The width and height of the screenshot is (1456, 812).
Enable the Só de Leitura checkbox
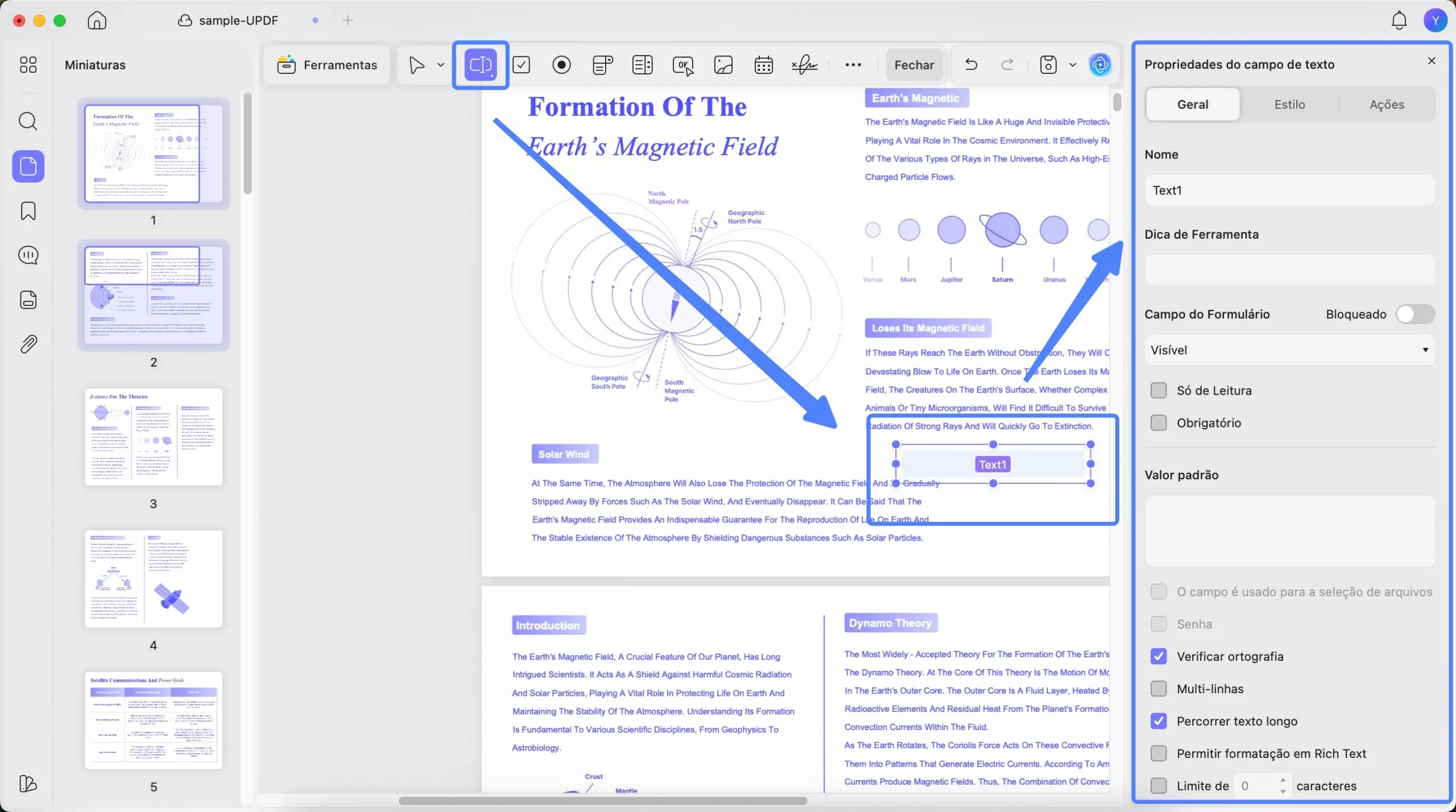tap(1158, 391)
